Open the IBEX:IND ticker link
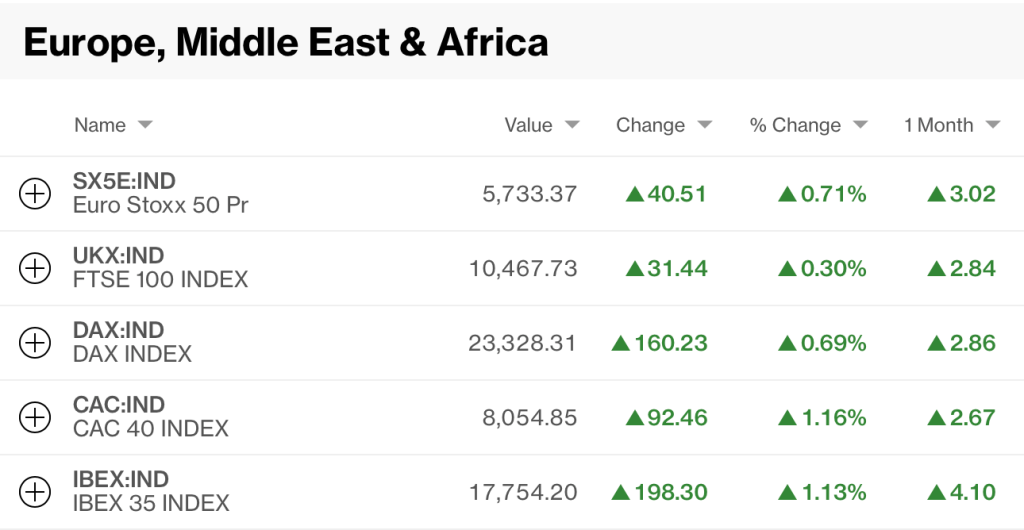Viewport: 1024px width, 530px height. pyautogui.click(x=121, y=479)
